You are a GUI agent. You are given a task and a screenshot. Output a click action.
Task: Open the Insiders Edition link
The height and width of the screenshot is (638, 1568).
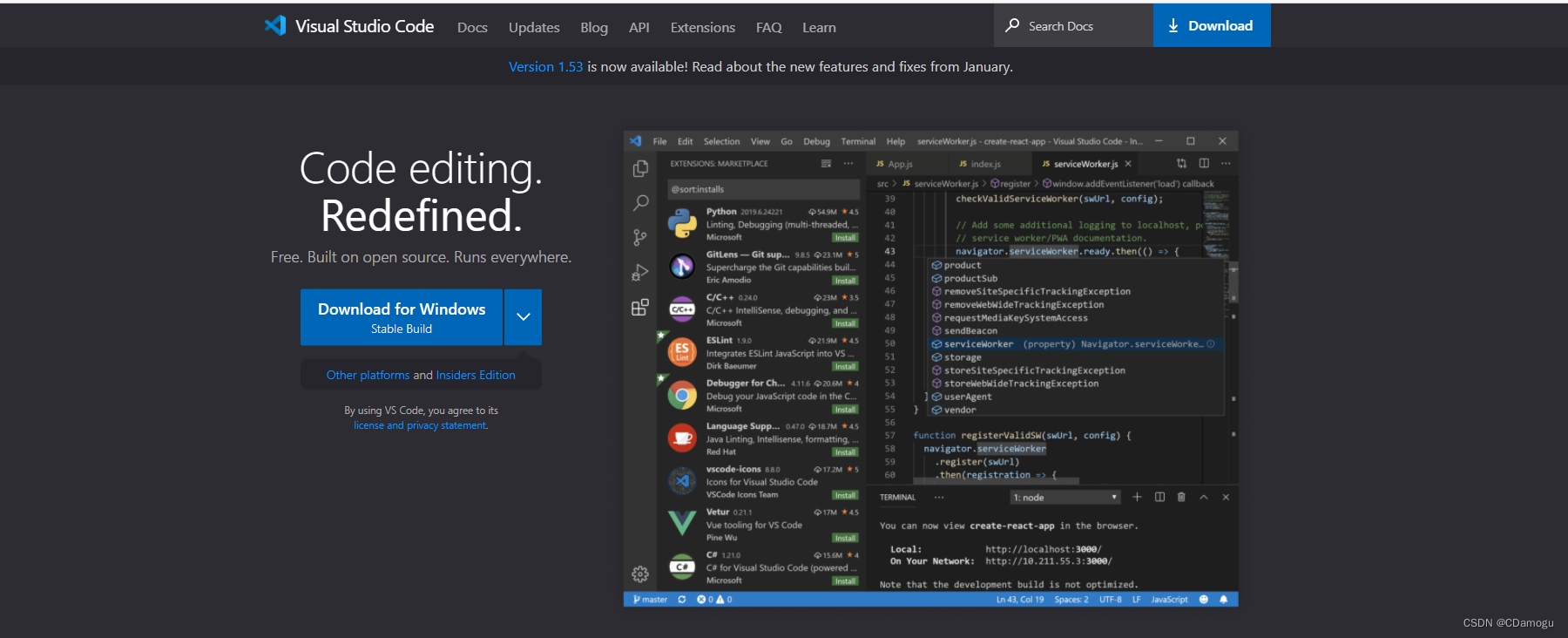[476, 375]
